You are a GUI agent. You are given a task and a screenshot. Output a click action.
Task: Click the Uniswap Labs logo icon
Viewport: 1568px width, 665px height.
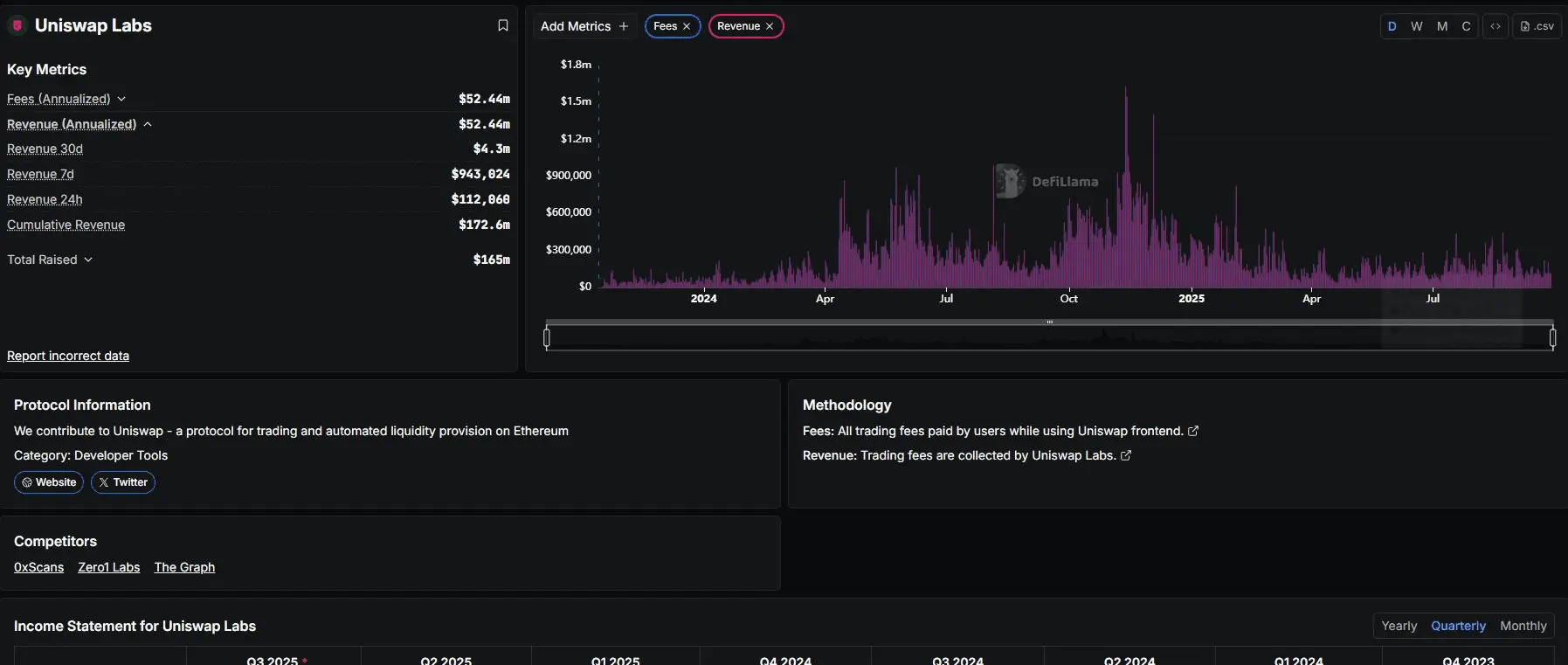[17, 25]
